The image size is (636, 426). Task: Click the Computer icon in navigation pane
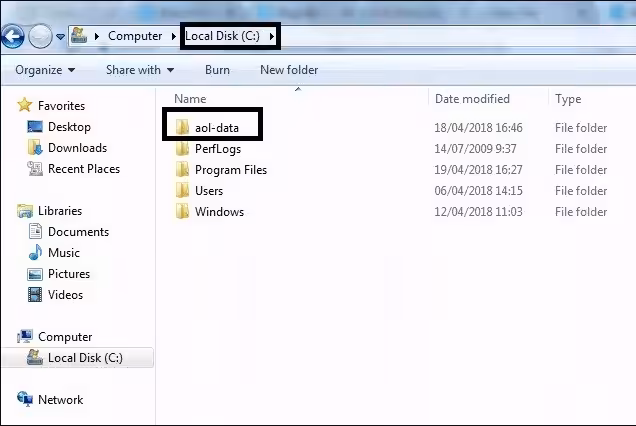click(x=25, y=336)
